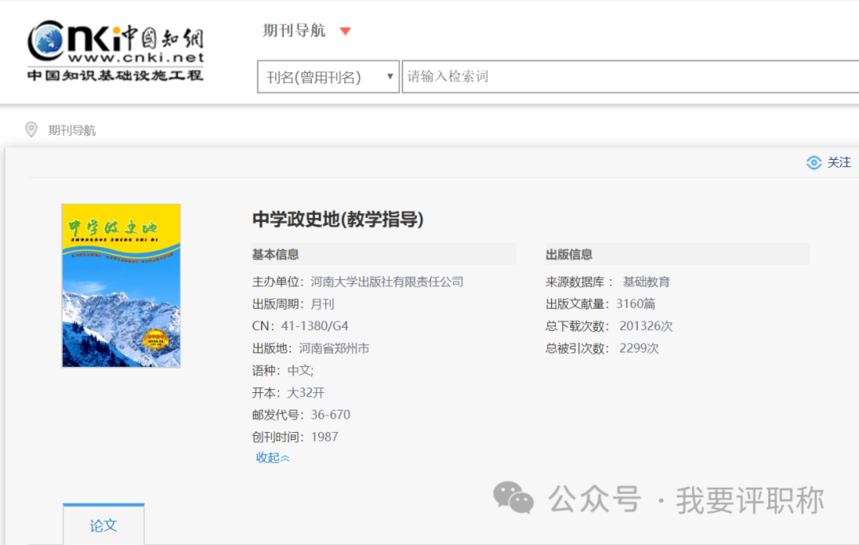Select the 出版周期 value 月刊
The height and width of the screenshot is (545, 859).
click(x=323, y=304)
